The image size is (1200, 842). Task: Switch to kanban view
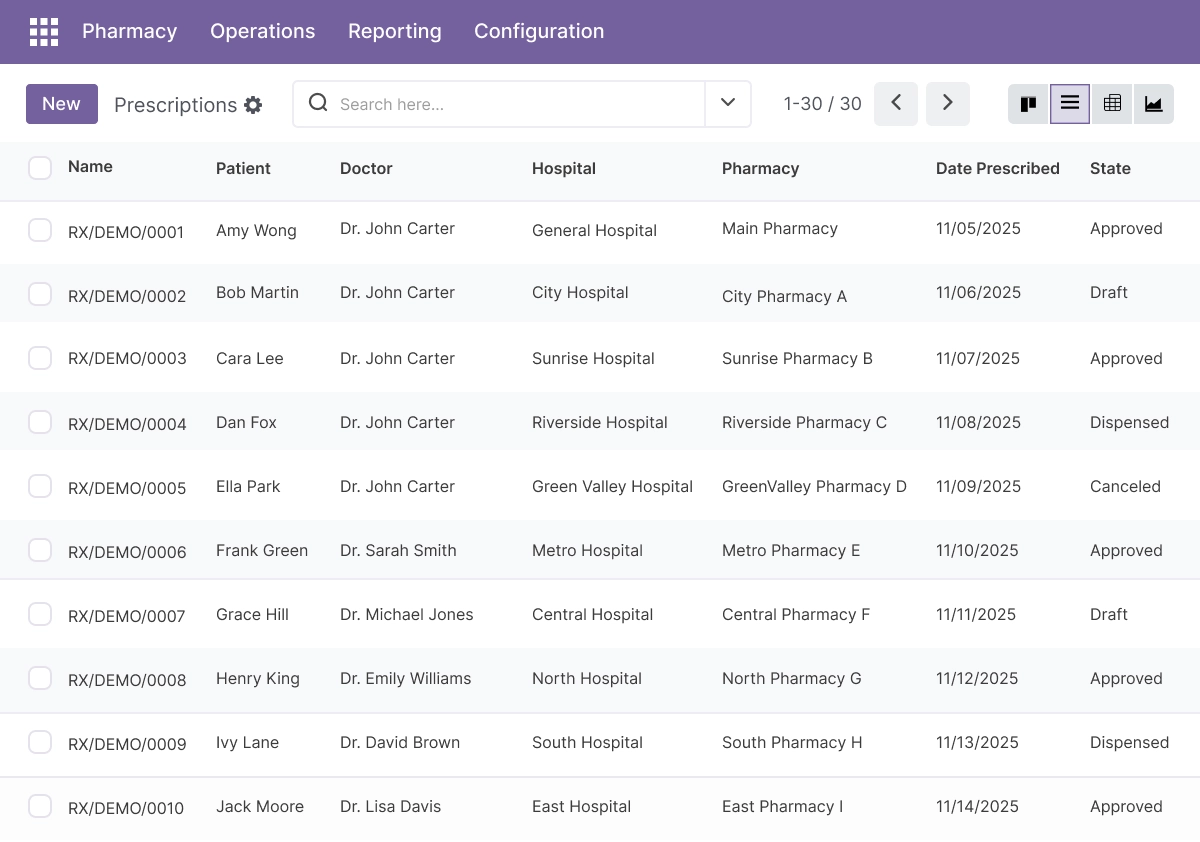(1028, 104)
